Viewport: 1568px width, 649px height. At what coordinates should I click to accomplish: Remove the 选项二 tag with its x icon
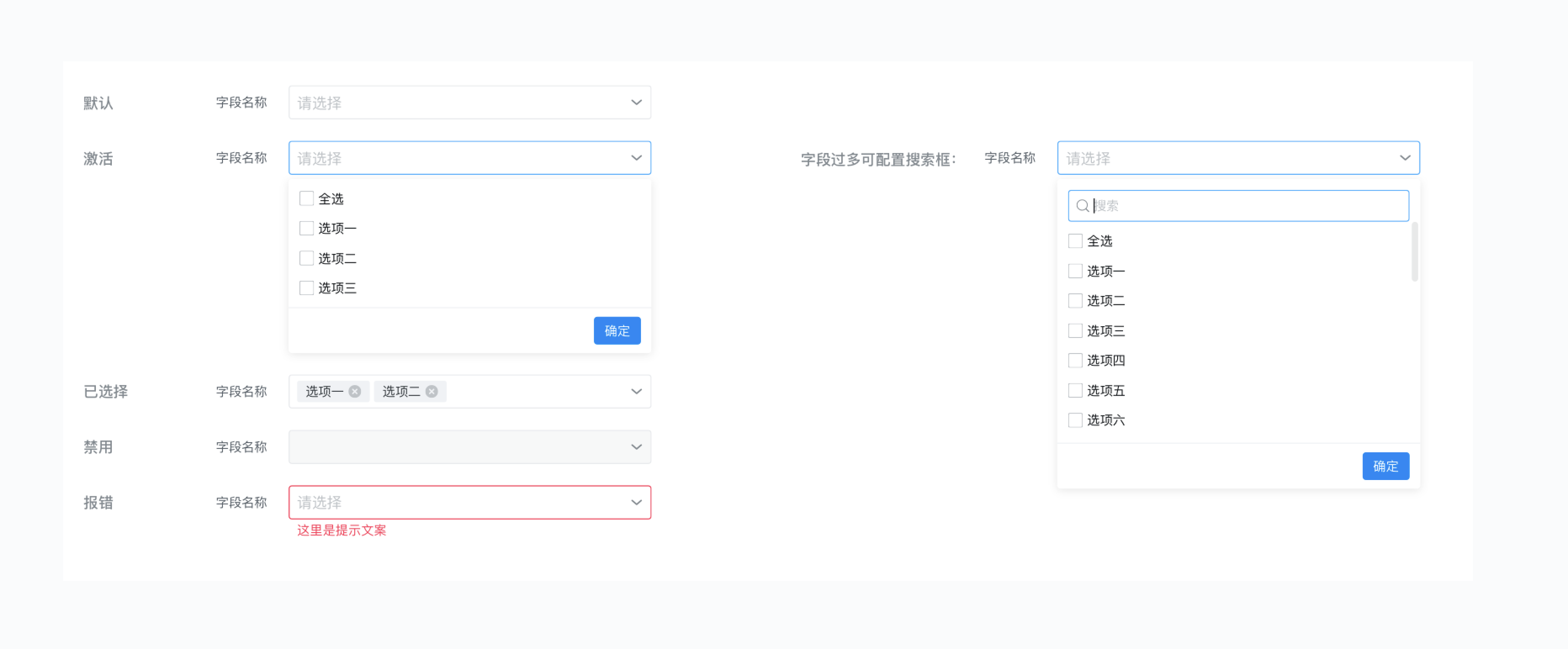point(432,391)
